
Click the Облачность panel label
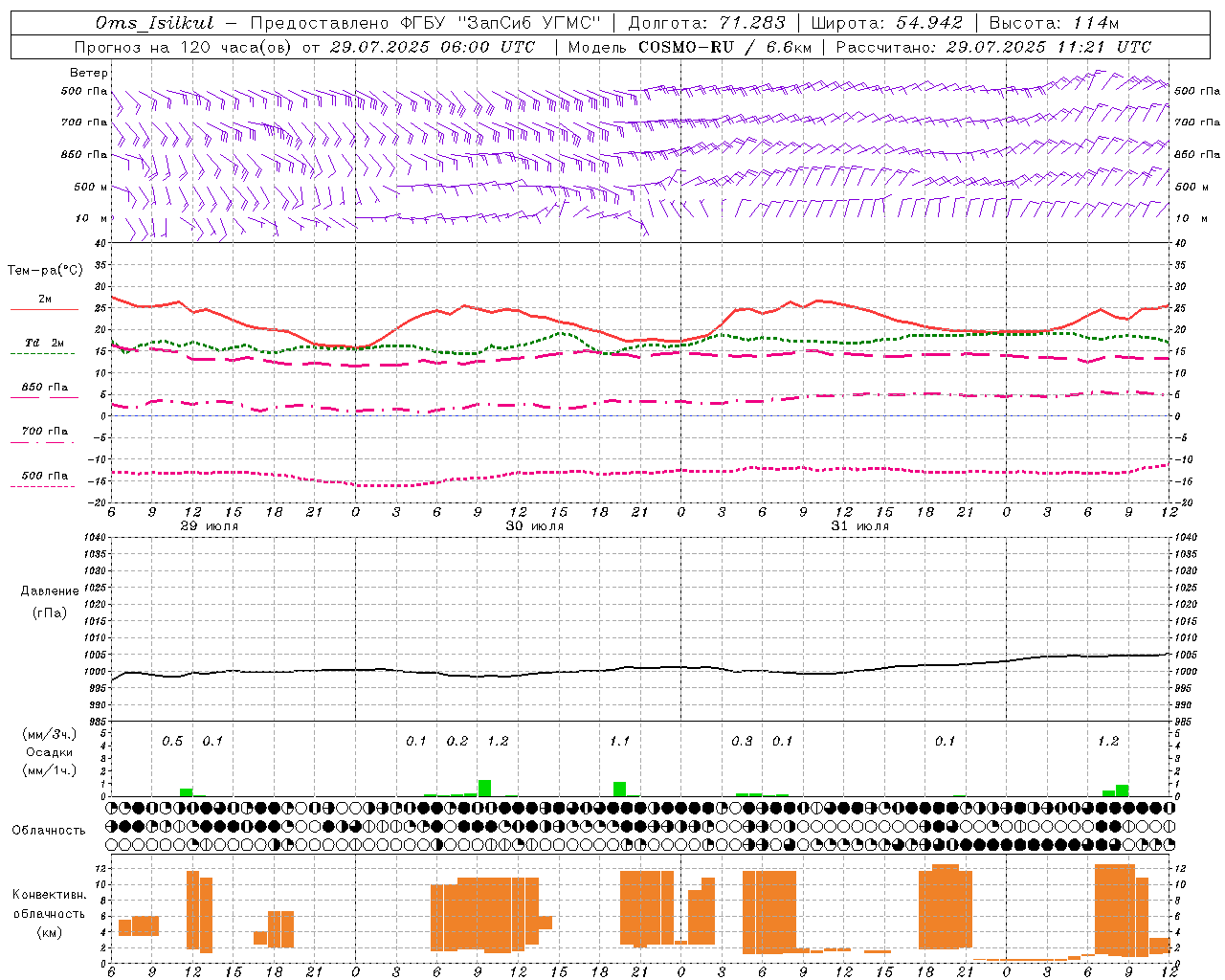pyautogui.click(x=49, y=831)
